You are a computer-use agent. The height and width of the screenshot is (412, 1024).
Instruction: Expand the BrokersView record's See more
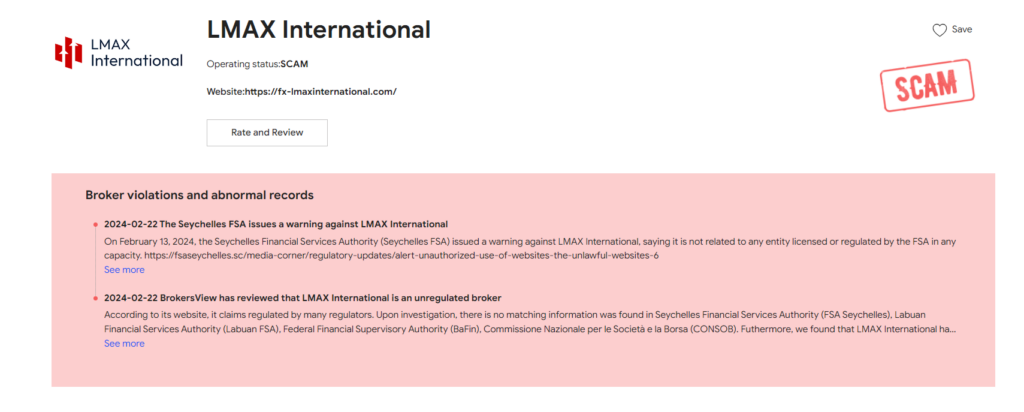[x=124, y=343]
